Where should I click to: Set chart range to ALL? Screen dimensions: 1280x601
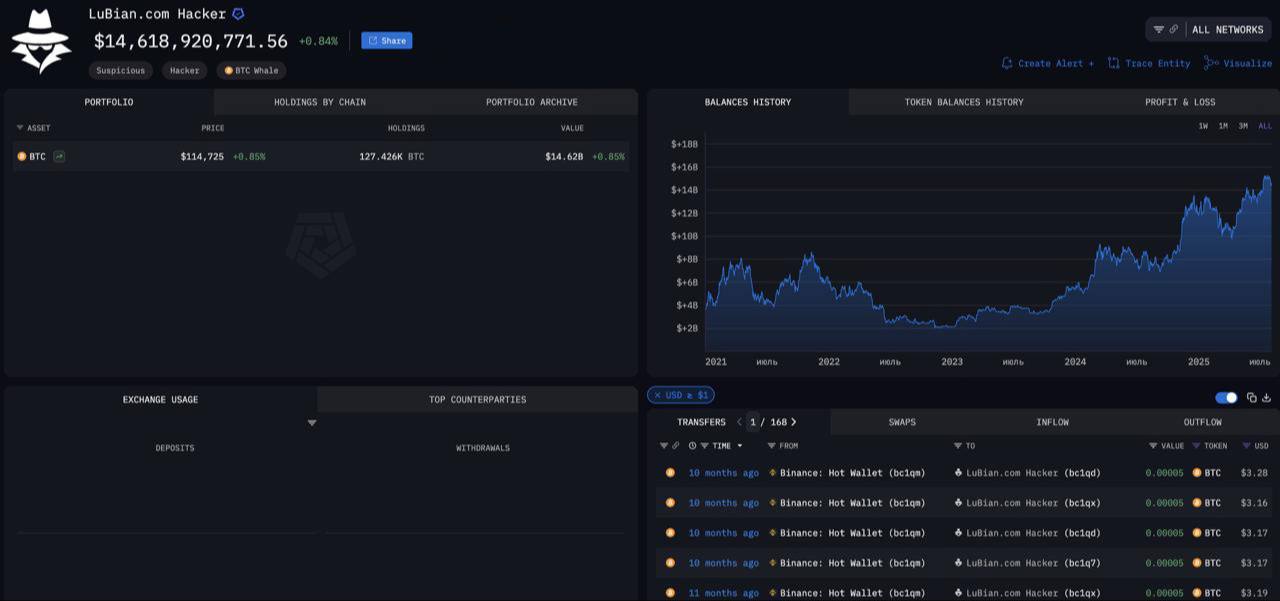click(1265, 126)
